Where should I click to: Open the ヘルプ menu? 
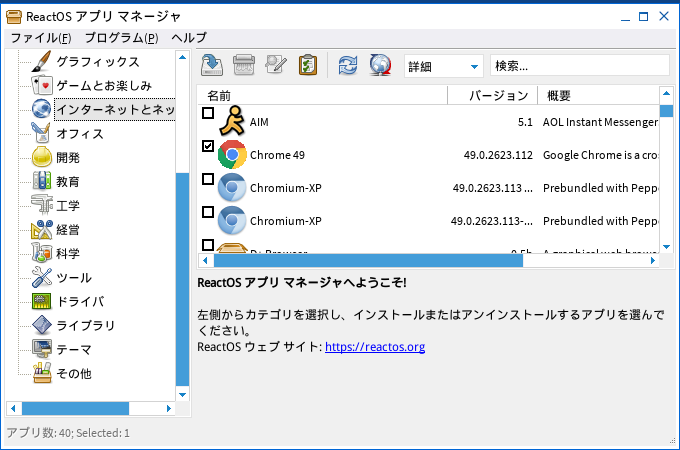(x=189, y=38)
